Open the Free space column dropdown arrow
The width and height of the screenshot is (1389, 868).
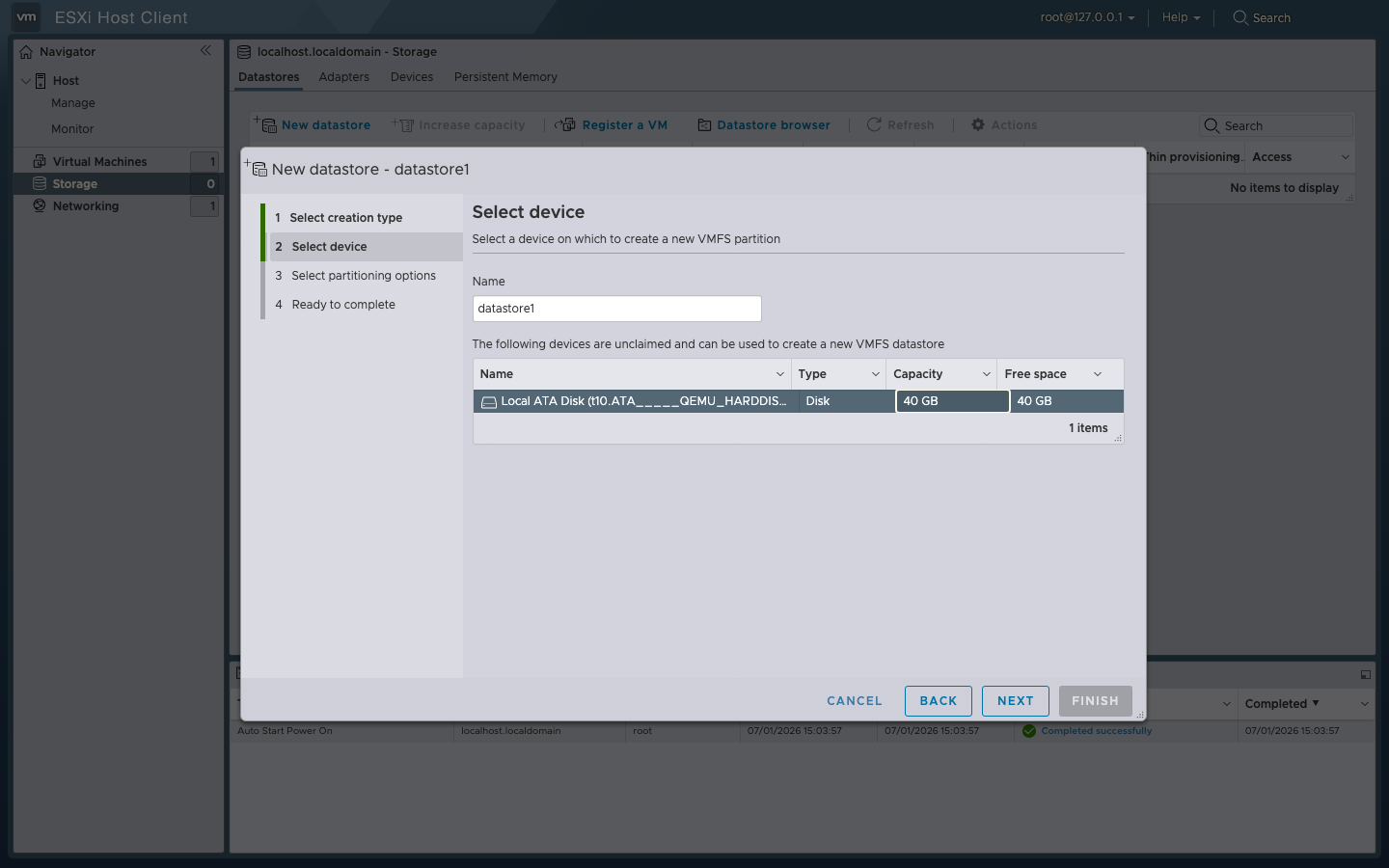[x=1097, y=374]
